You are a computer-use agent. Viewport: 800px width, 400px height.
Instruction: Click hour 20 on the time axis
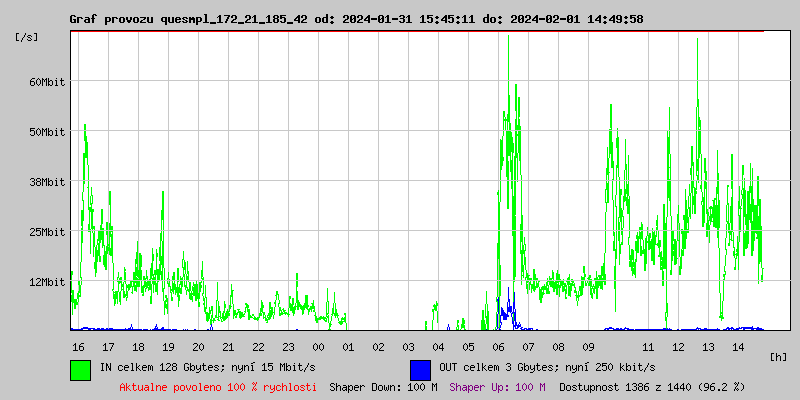pyautogui.click(x=198, y=346)
